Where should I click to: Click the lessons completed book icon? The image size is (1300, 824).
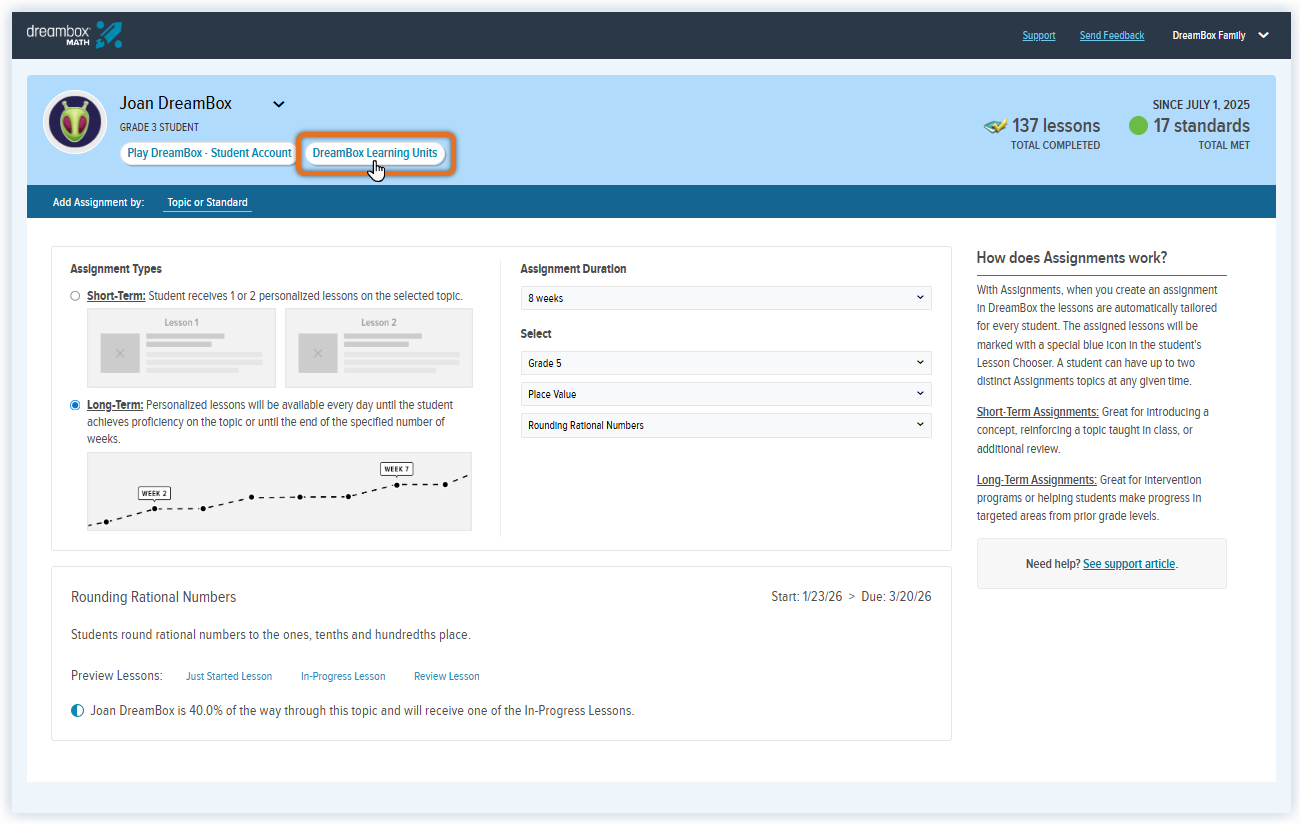coord(995,126)
